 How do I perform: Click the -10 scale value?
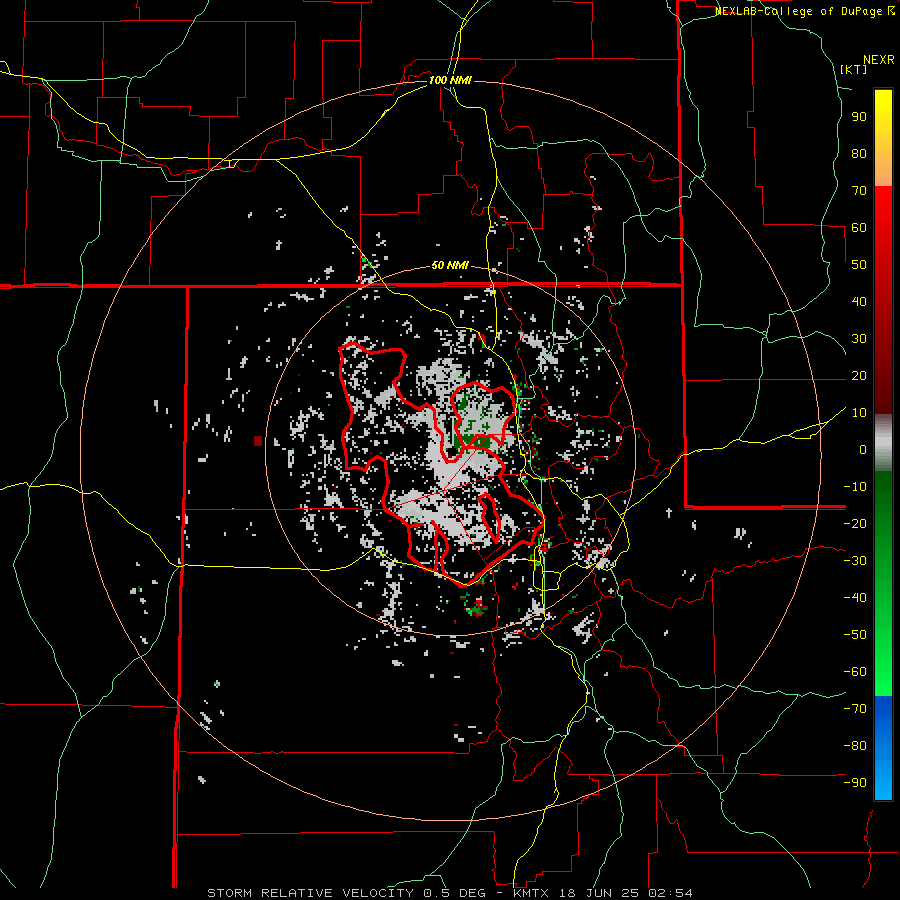[856, 487]
